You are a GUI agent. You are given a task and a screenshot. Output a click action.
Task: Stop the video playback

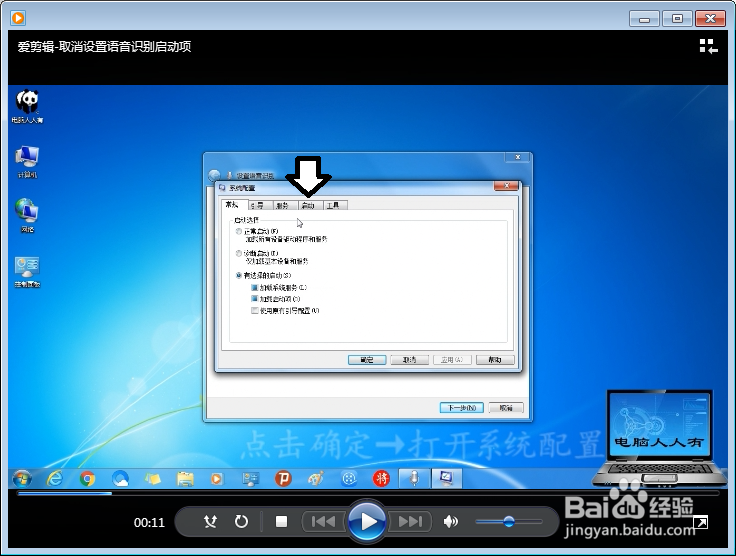coord(282,521)
